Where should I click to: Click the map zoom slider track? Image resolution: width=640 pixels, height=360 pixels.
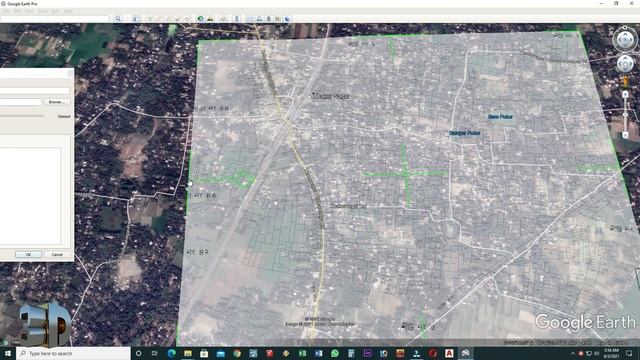pyautogui.click(x=625, y=115)
